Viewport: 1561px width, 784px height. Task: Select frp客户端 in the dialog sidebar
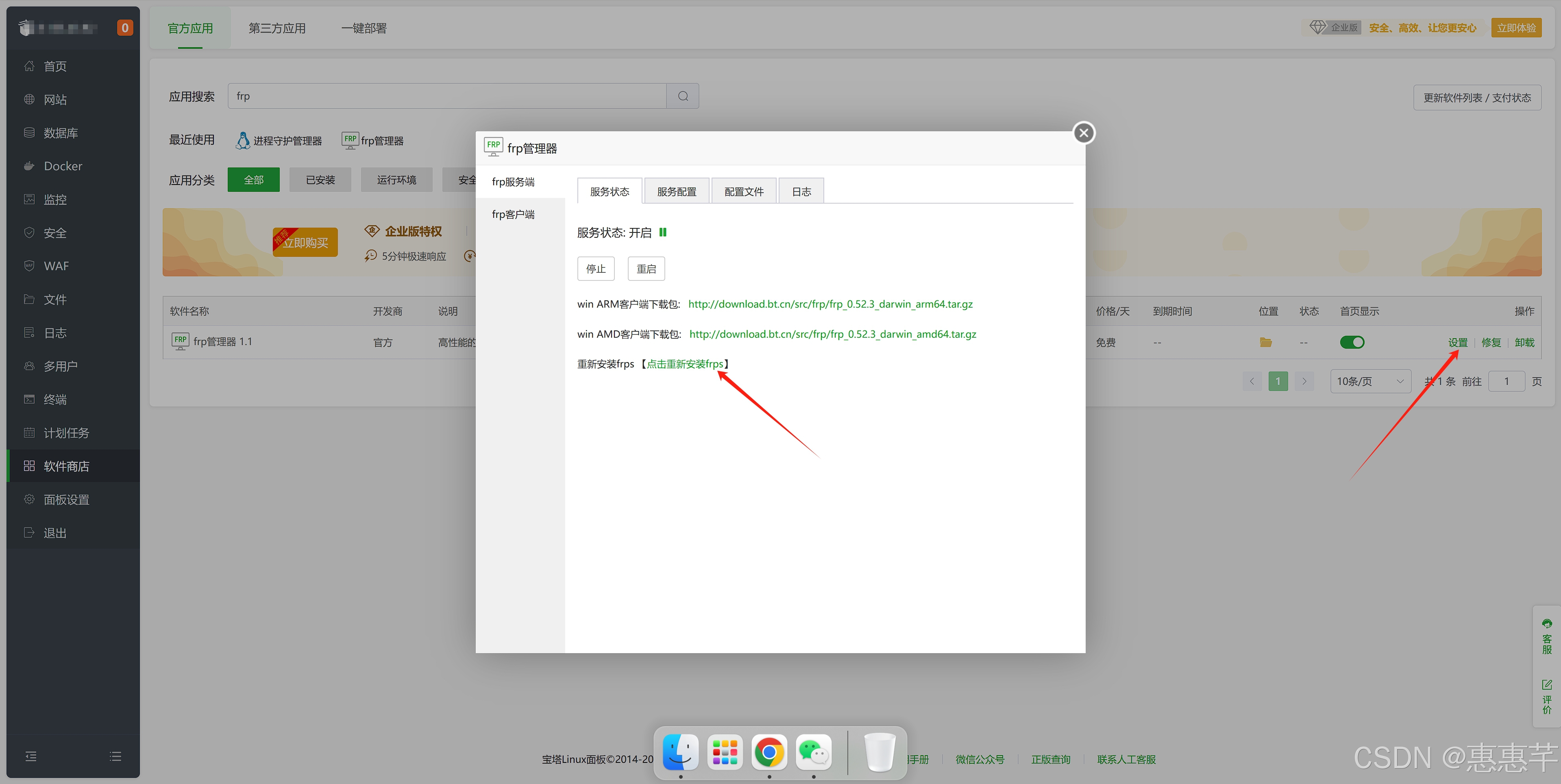[513, 215]
